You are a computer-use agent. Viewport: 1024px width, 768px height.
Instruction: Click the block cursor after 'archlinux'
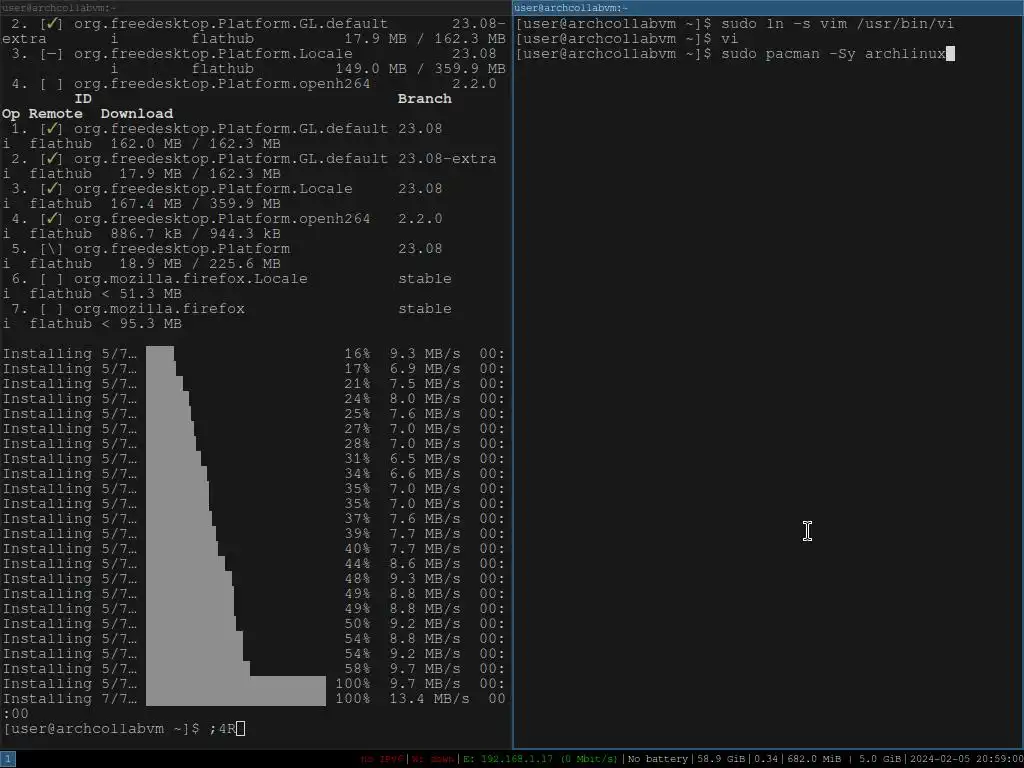[x=950, y=54]
